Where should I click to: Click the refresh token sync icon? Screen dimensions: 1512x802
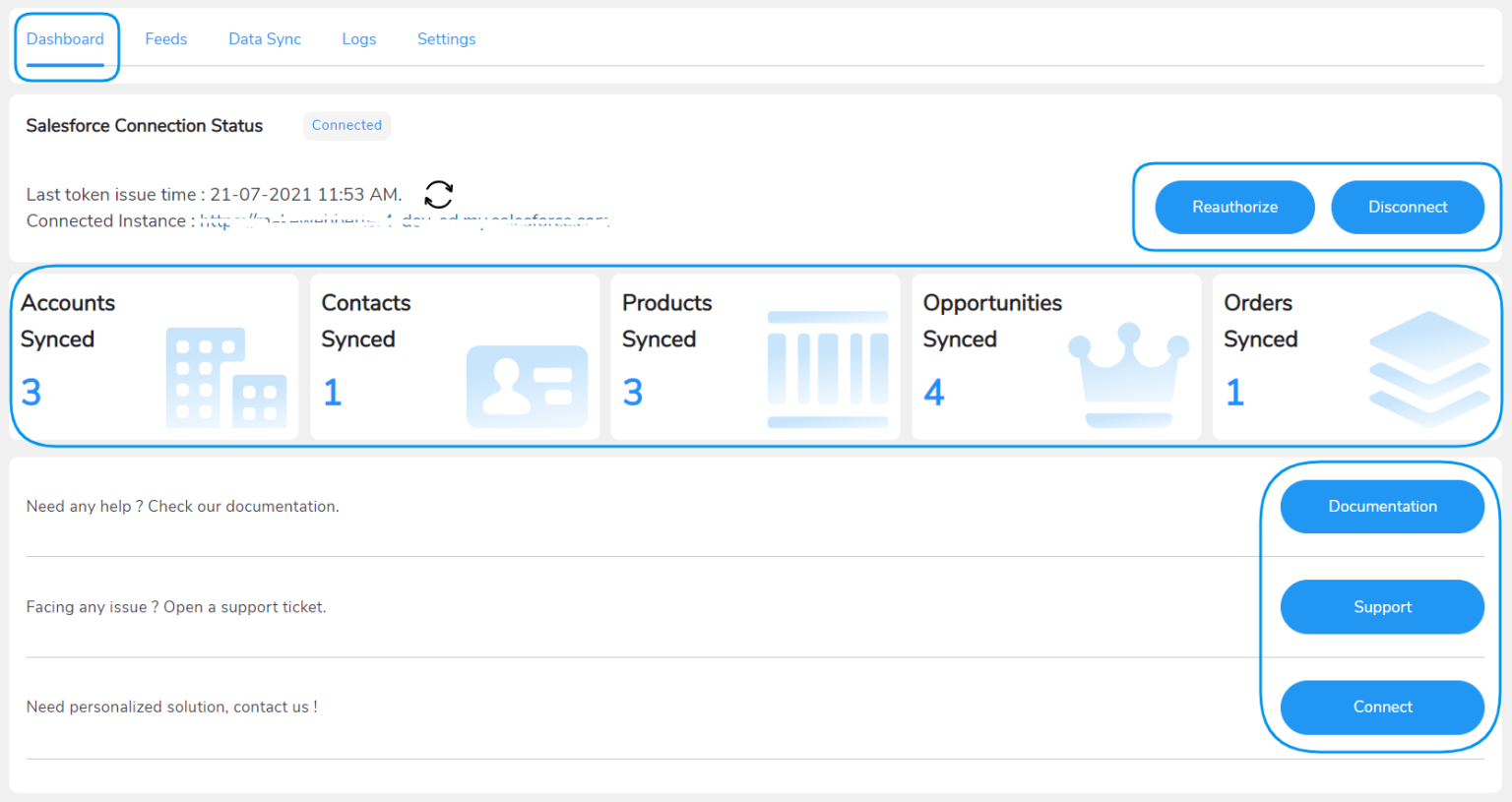[438, 194]
